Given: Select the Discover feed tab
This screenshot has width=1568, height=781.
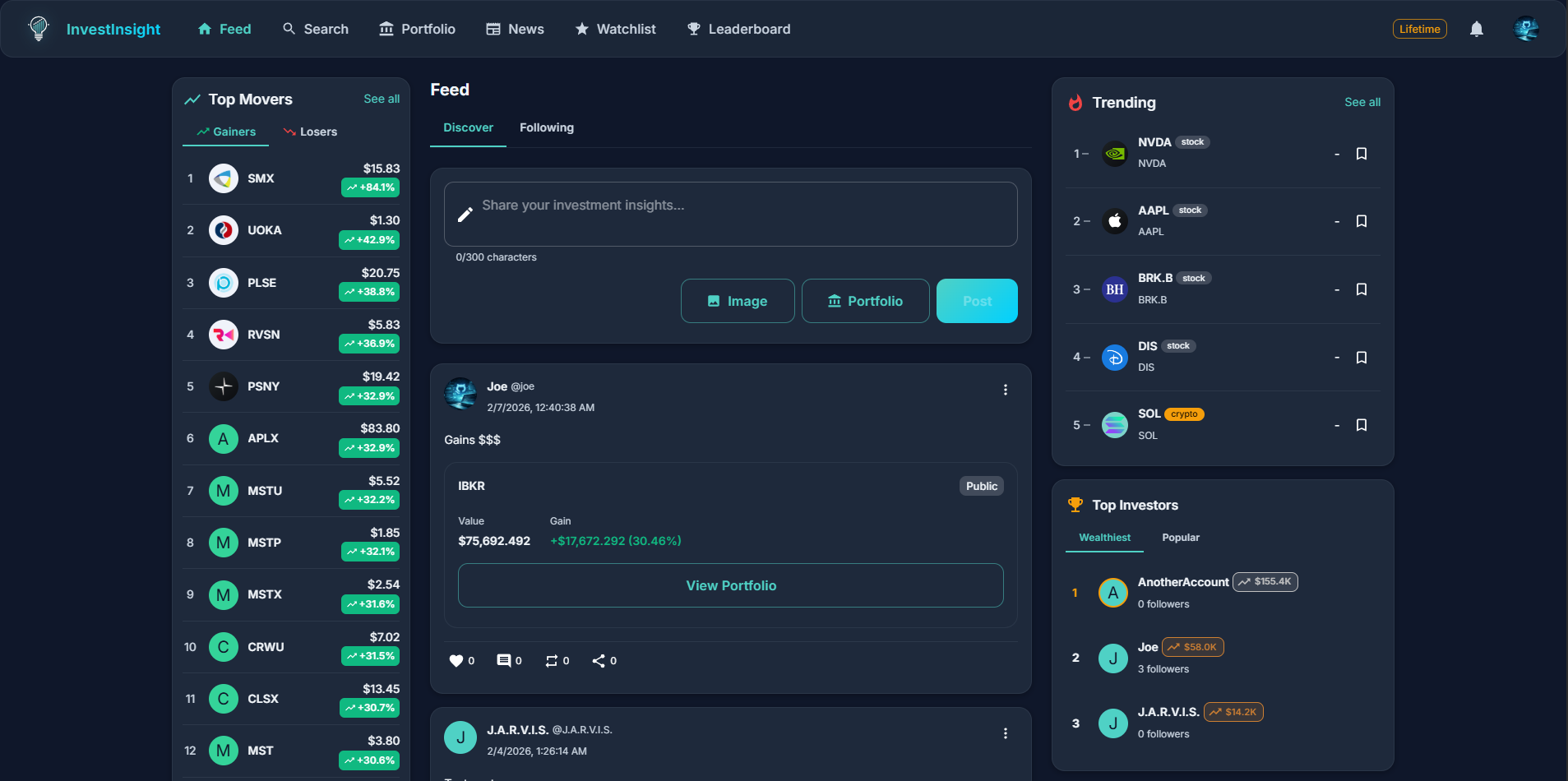Looking at the screenshot, I should 468,127.
